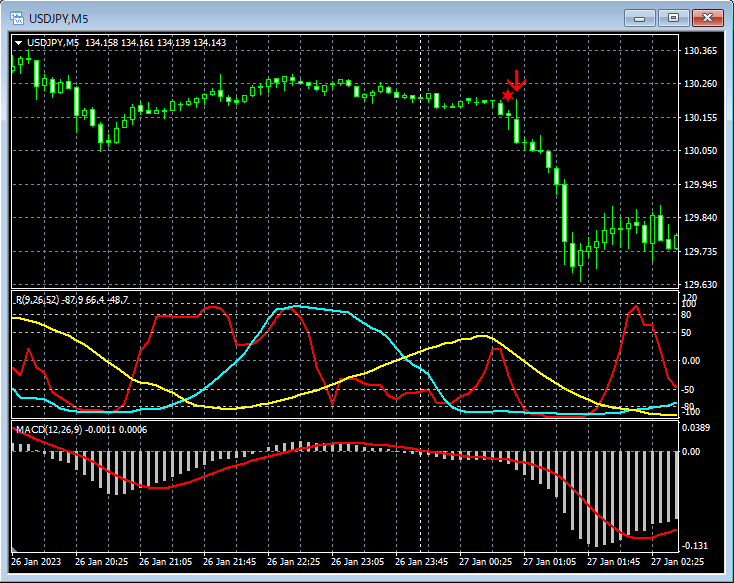Click the USDJPY,M5 chart window icon
This screenshot has height=583, width=734.
click(x=17, y=18)
